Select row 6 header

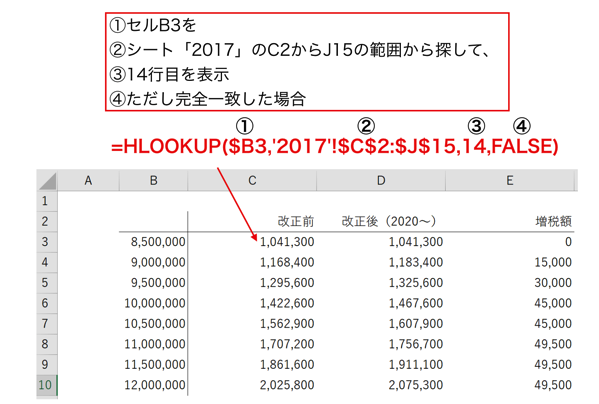click(47, 303)
